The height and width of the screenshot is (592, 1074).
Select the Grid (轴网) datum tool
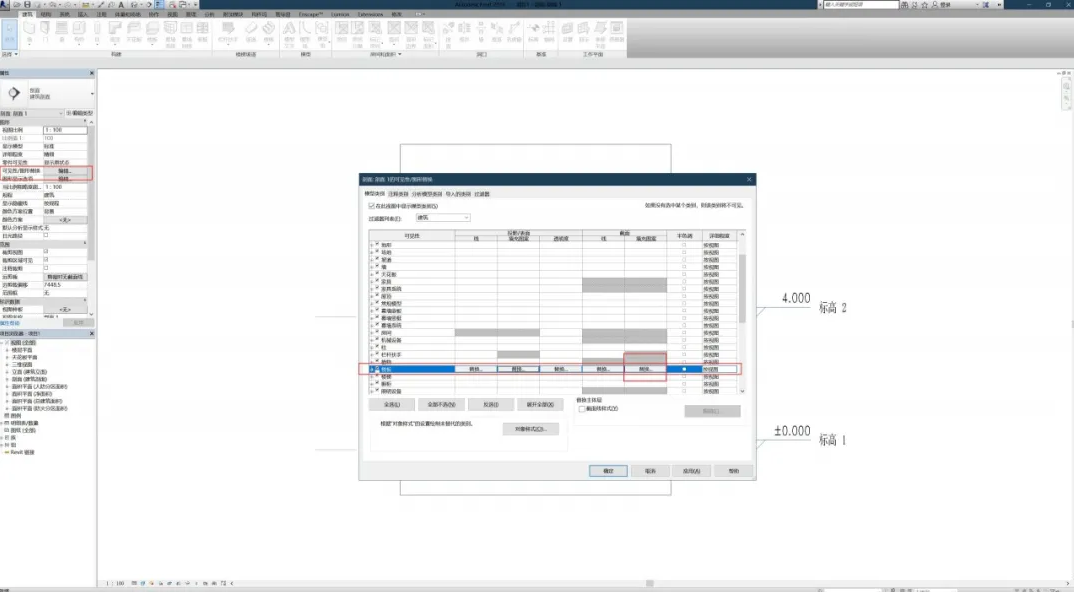click(x=549, y=32)
